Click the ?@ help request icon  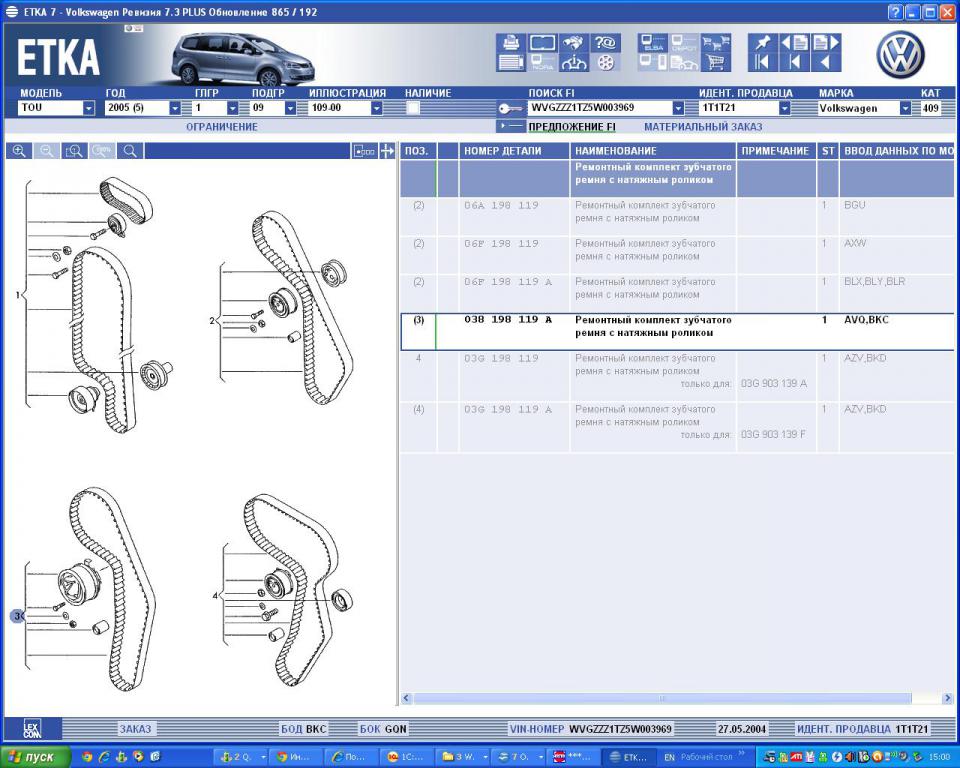pyautogui.click(x=605, y=43)
